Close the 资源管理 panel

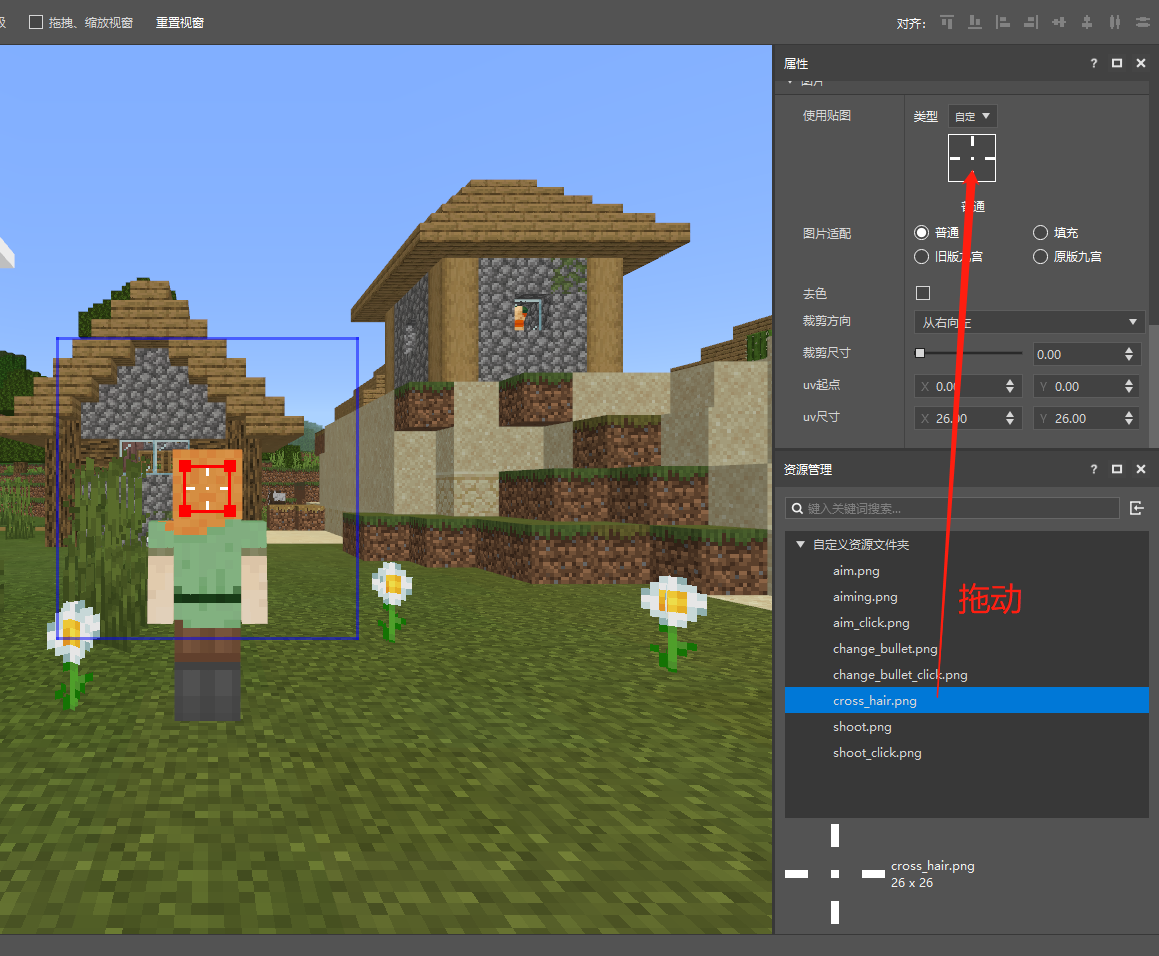click(x=1141, y=469)
